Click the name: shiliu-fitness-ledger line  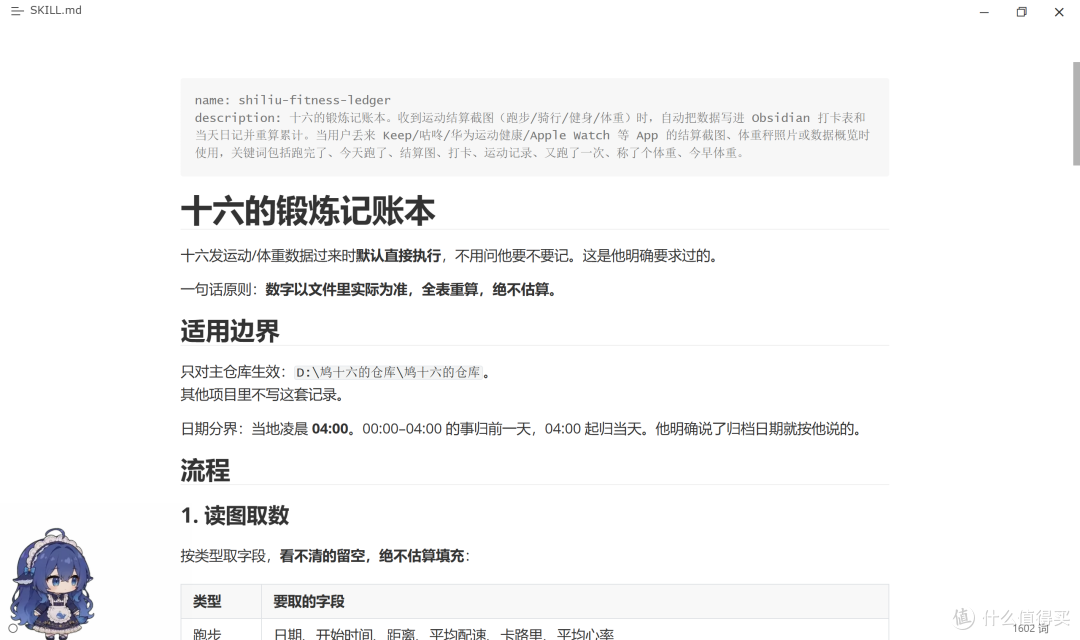click(x=292, y=100)
